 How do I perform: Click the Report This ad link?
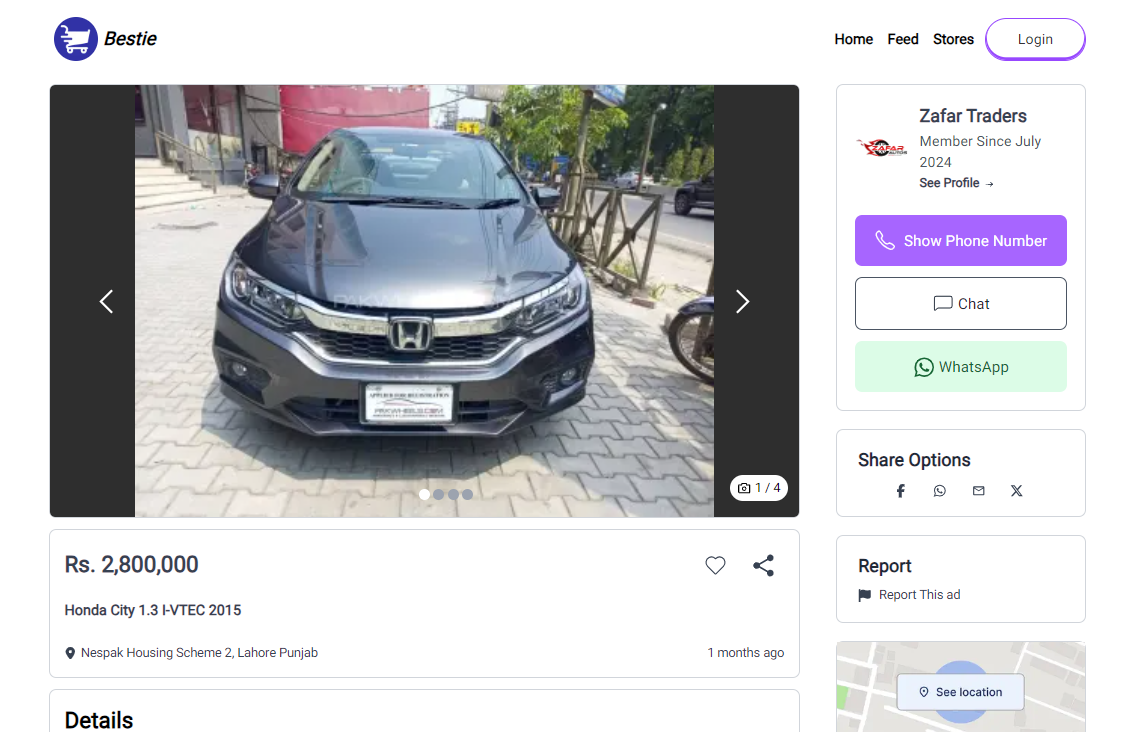[x=909, y=595]
